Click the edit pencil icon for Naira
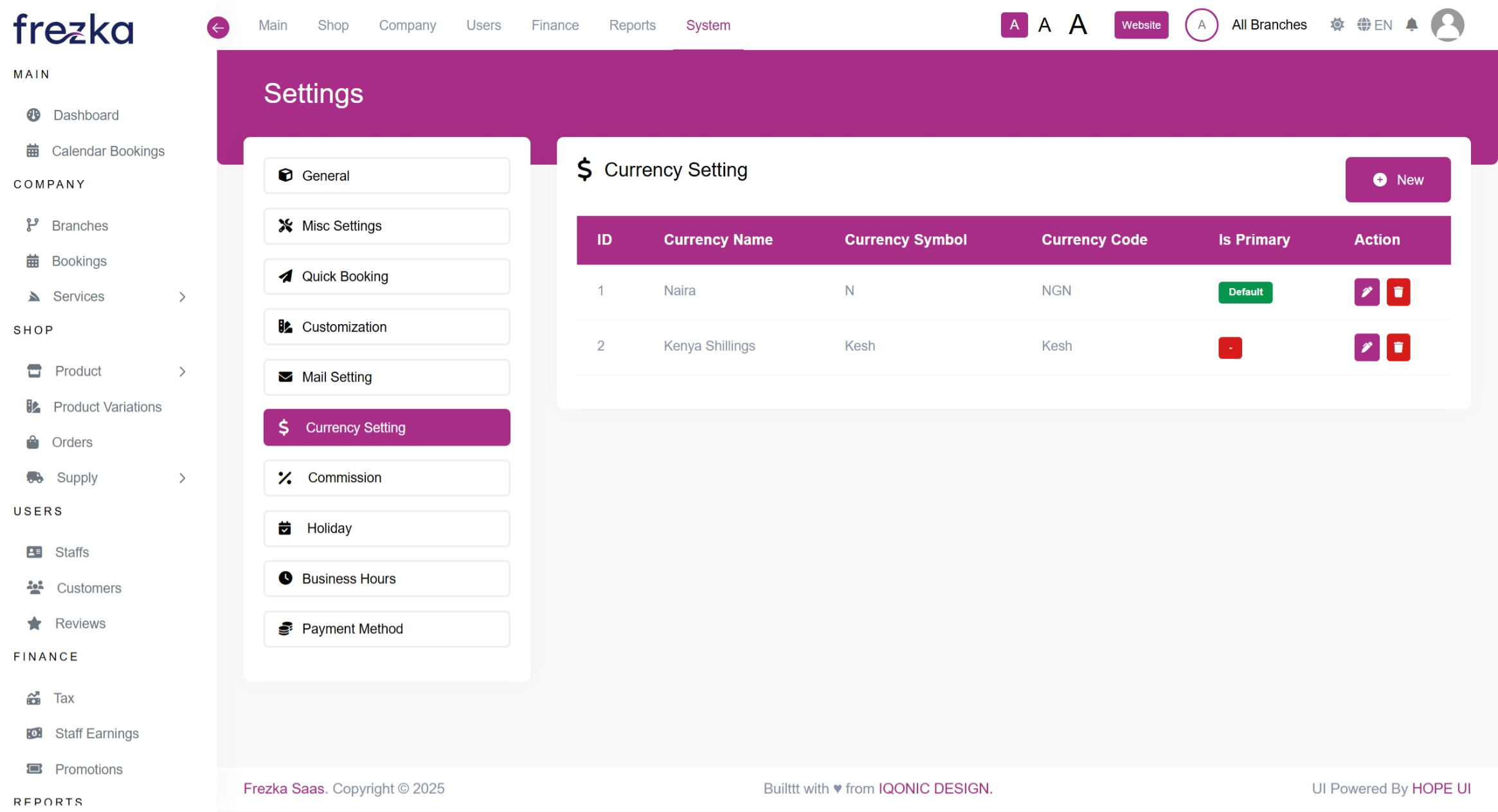The image size is (1498, 812). point(1366,292)
